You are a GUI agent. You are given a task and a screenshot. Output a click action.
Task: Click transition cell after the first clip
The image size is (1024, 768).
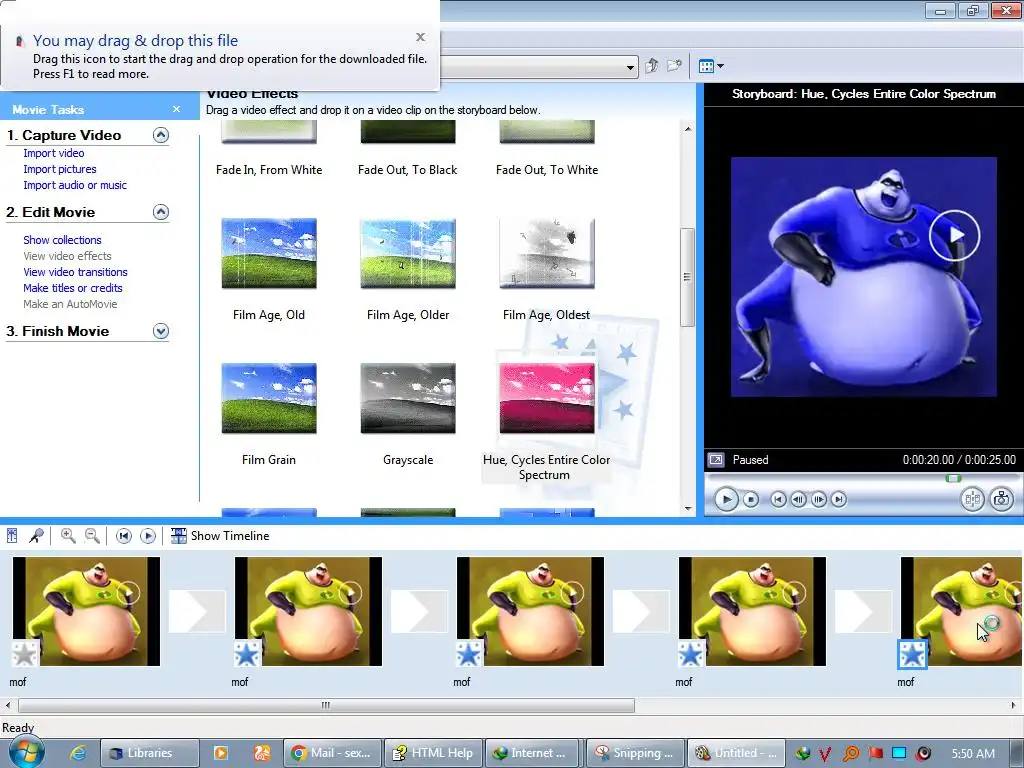[x=197, y=611]
